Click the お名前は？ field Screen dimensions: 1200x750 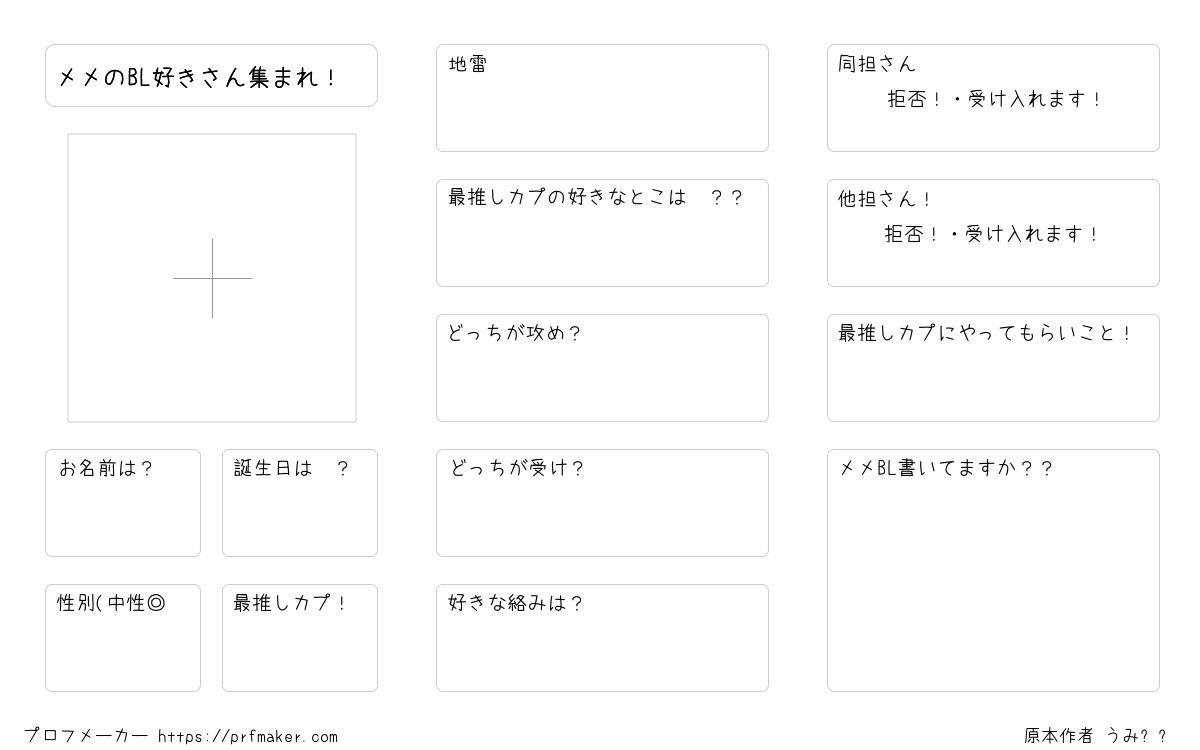point(123,503)
